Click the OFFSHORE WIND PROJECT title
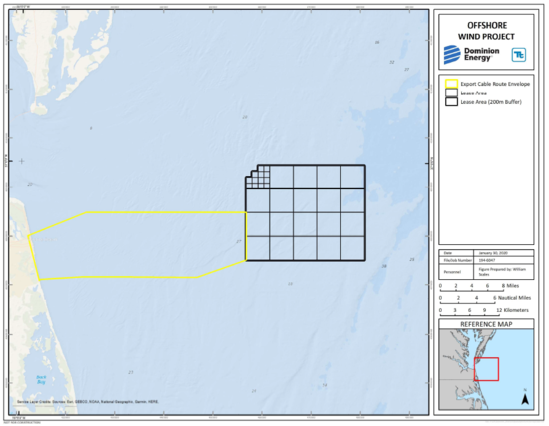 click(486, 31)
